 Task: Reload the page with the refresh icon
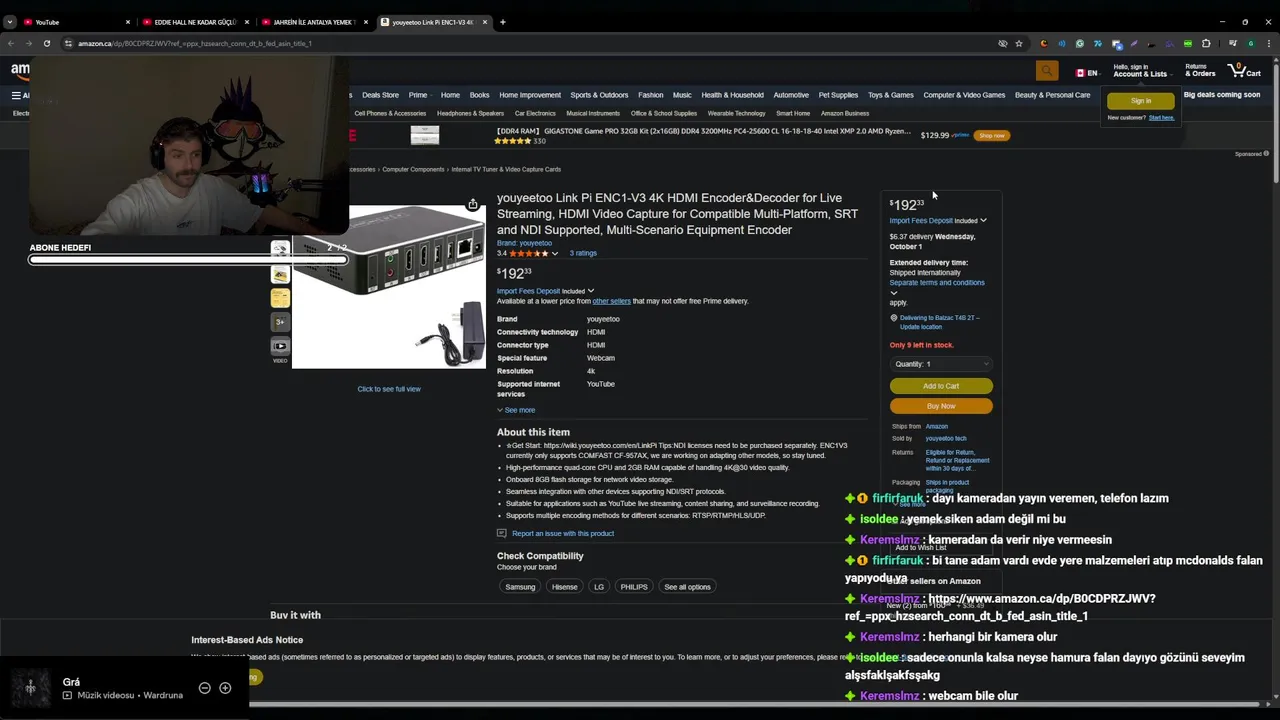[46, 43]
